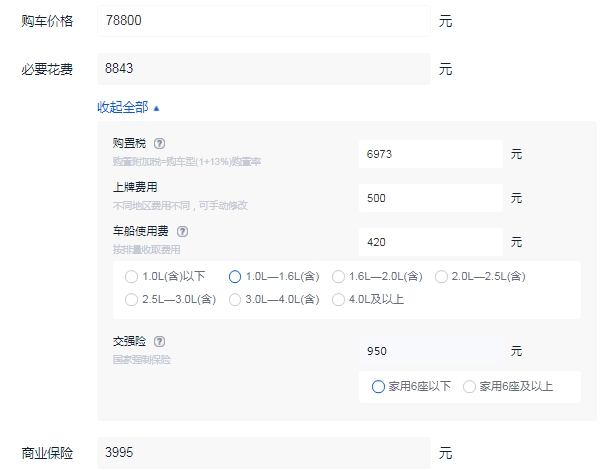
Task: Click the 购置税 formula hint text
Action: coord(187,162)
